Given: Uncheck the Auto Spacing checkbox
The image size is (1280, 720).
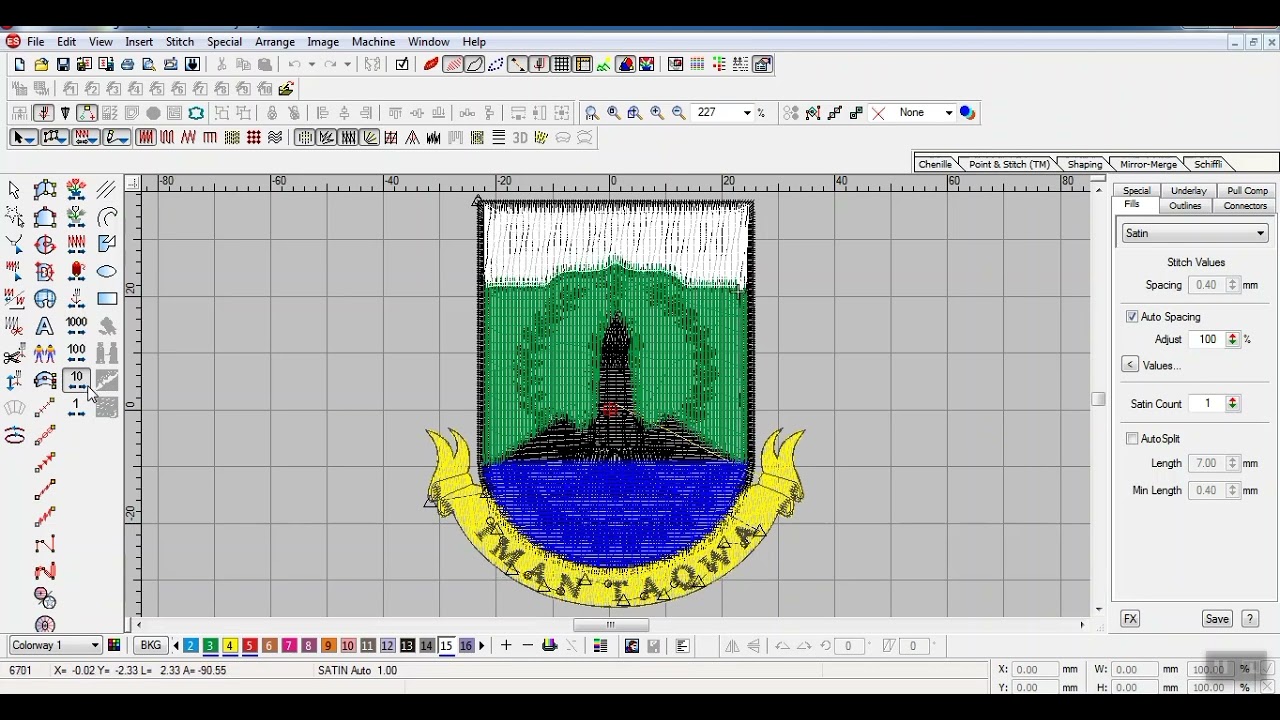Looking at the screenshot, I should pos(1132,317).
